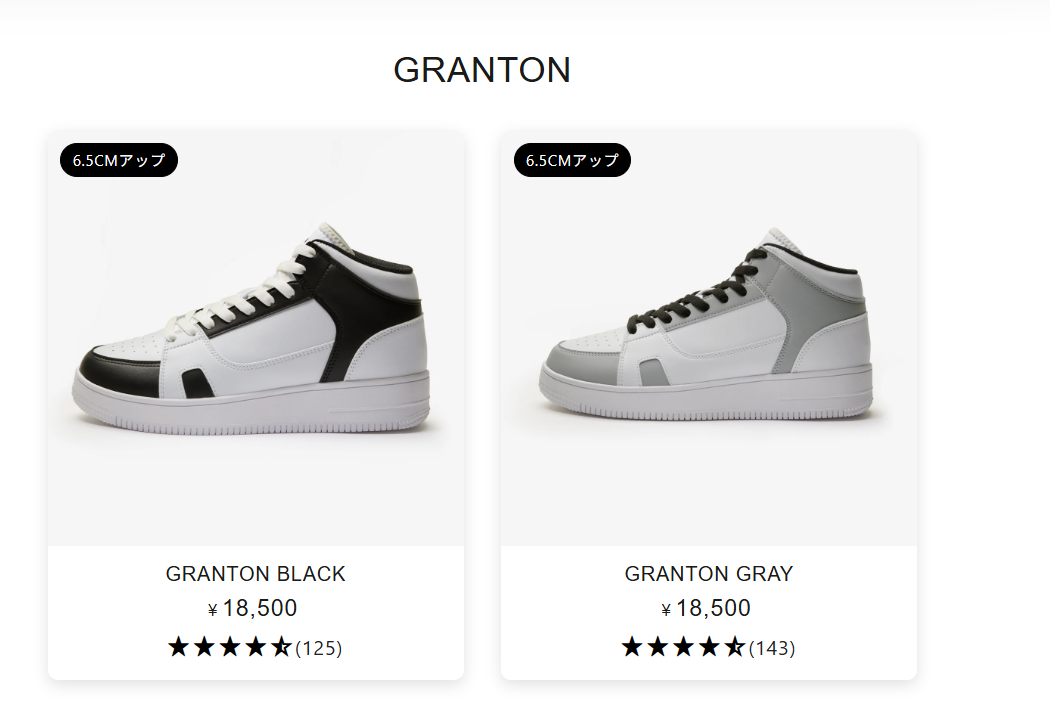The height and width of the screenshot is (706, 1050).
Task: Click the third star under GRANTON GRAY
Action: coord(684,647)
